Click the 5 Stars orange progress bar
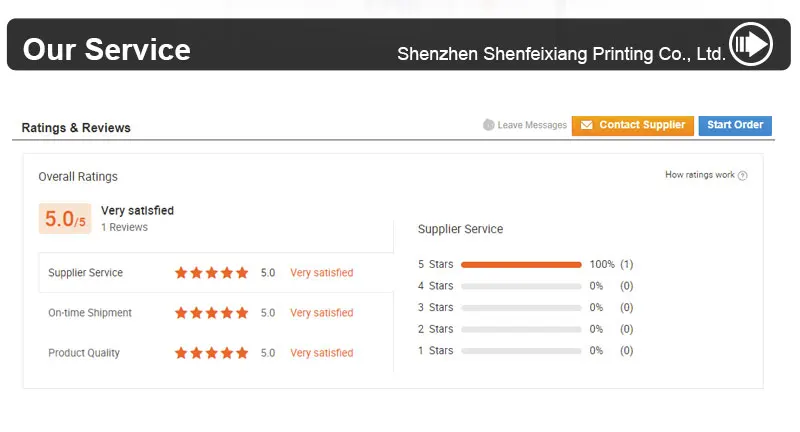 click(x=521, y=265)
